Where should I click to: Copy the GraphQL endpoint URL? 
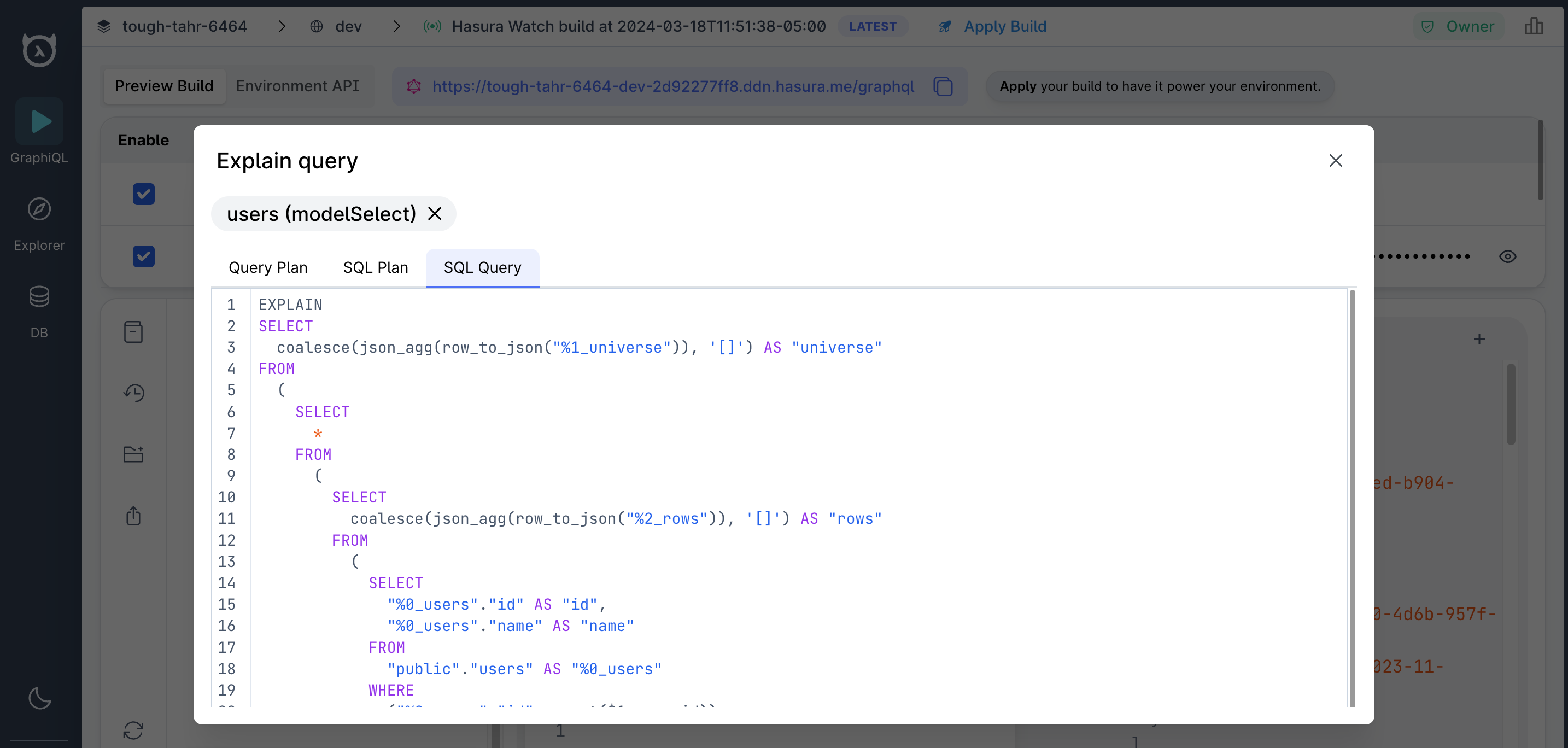coord(944,86)
